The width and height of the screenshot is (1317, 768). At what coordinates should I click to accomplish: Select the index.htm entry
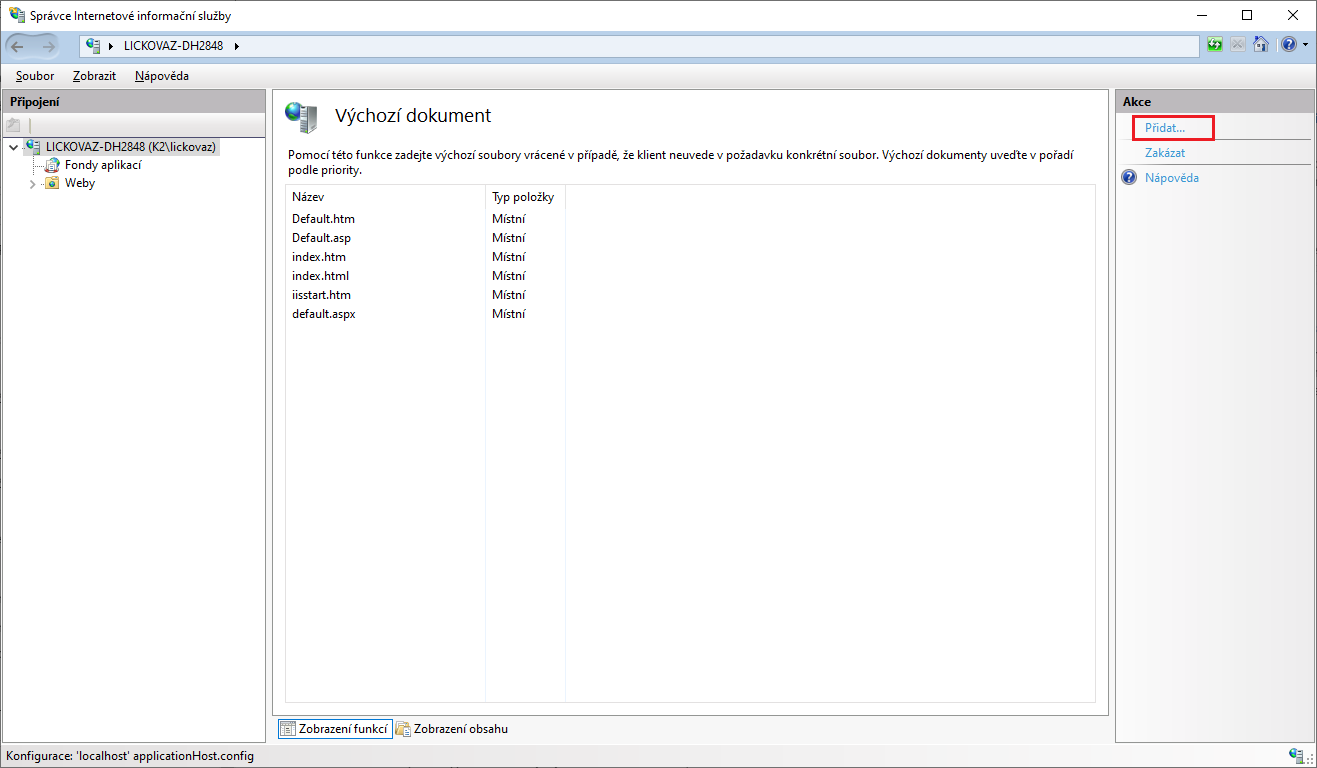[319, 257]
